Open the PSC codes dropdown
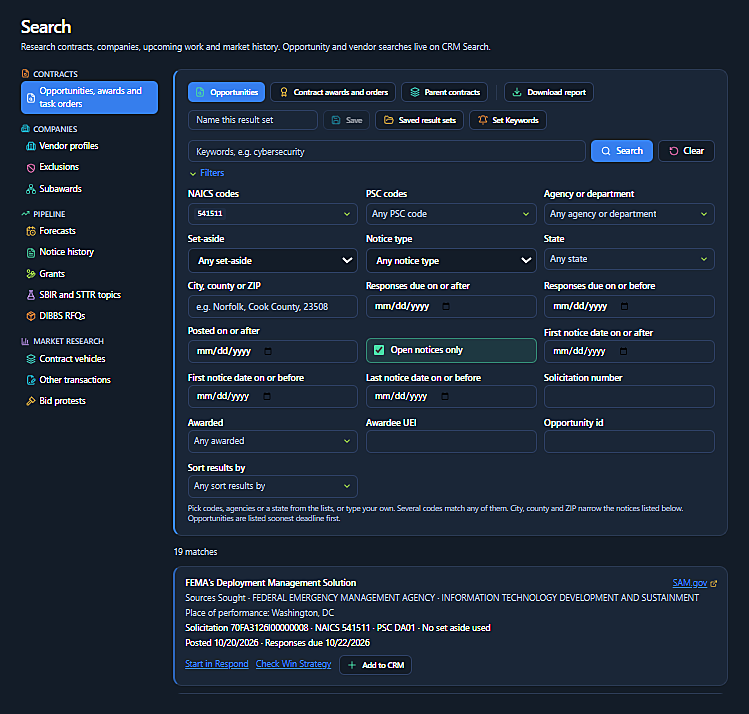749x714 pixels. [x=451, y=214]
